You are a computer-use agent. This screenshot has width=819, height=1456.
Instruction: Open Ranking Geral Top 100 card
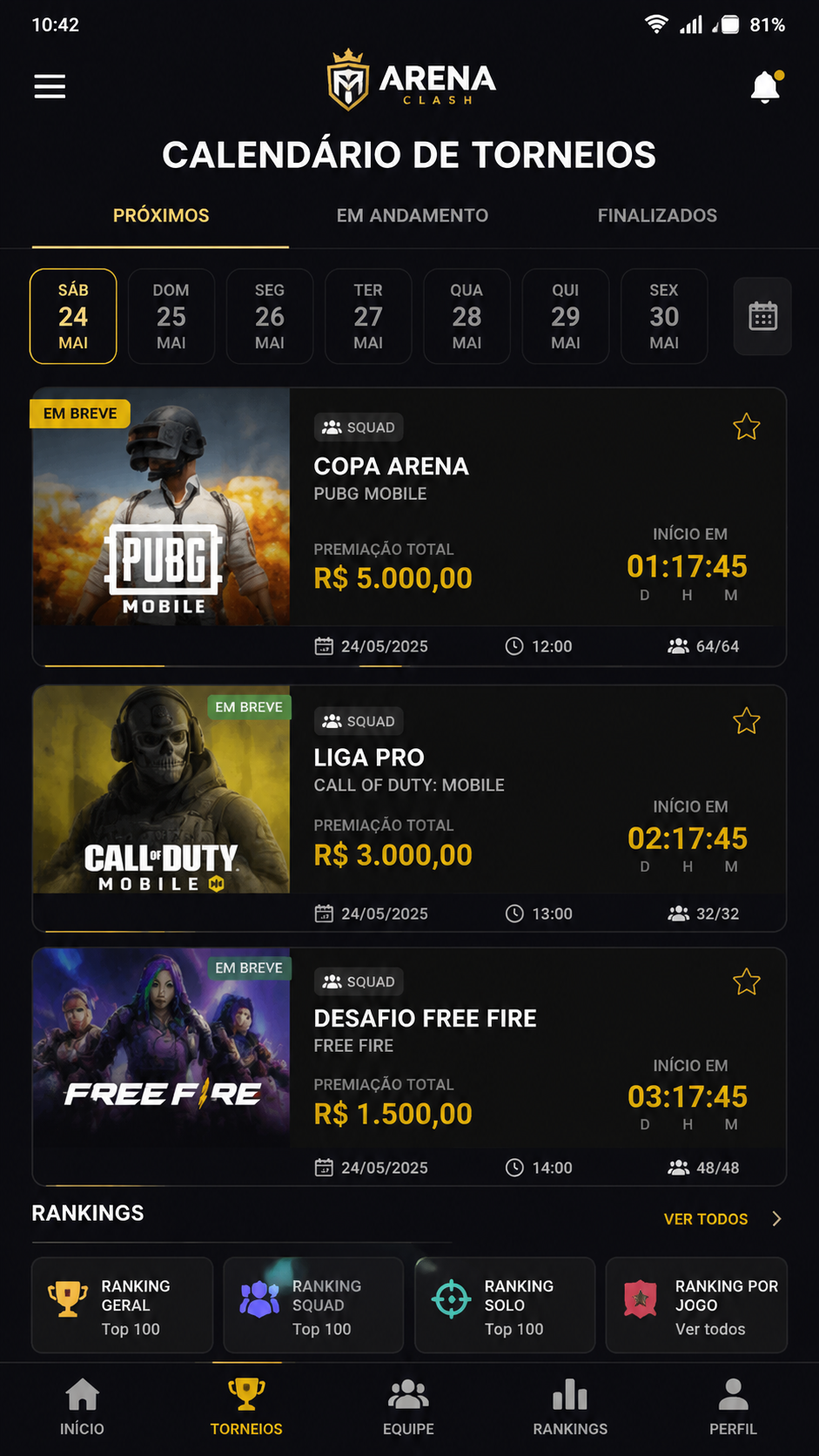click(123, 1305)
